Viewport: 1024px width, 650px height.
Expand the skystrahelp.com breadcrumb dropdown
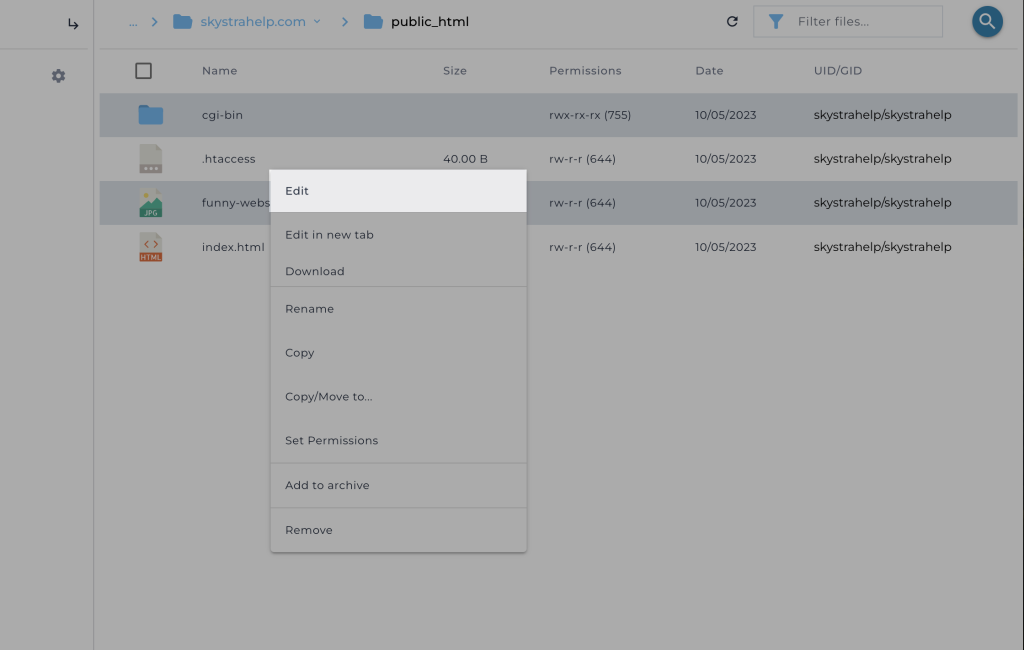coord(317,22)
